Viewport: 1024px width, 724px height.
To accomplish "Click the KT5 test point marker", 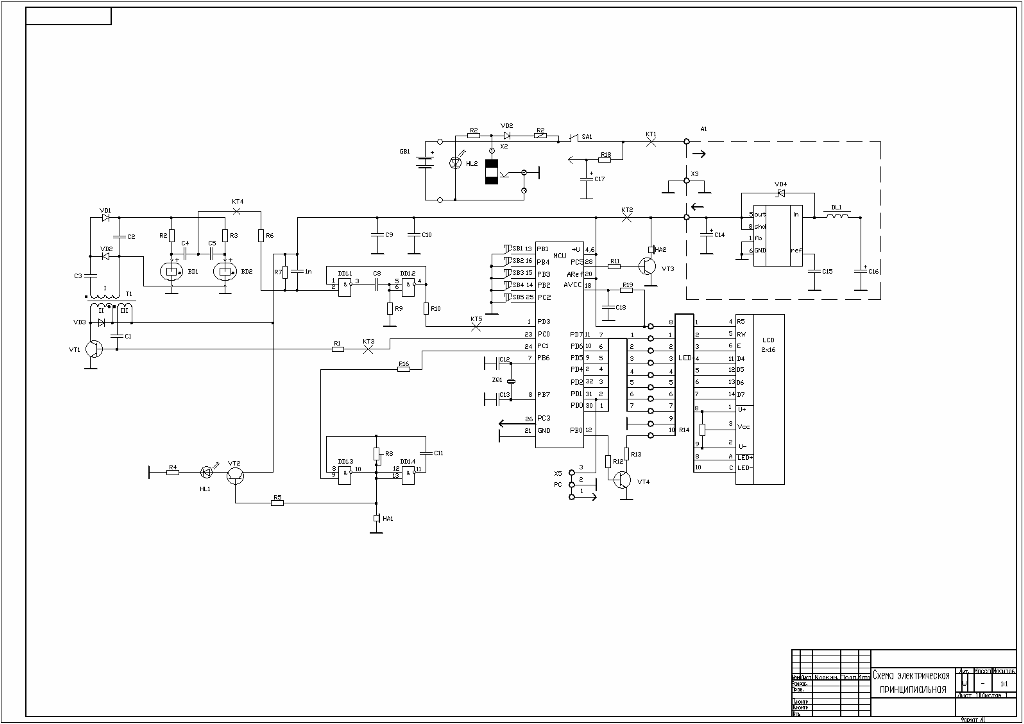I will [475, 326].
